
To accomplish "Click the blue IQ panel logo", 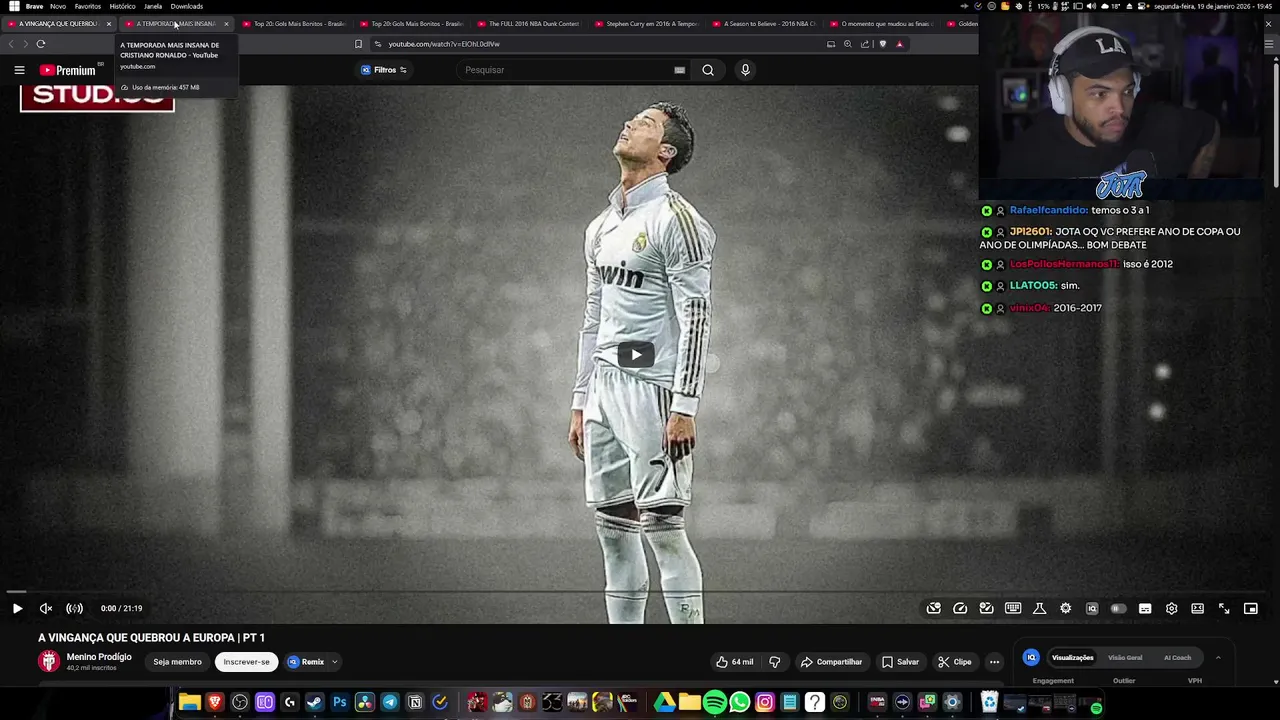I will [1031, 657].
